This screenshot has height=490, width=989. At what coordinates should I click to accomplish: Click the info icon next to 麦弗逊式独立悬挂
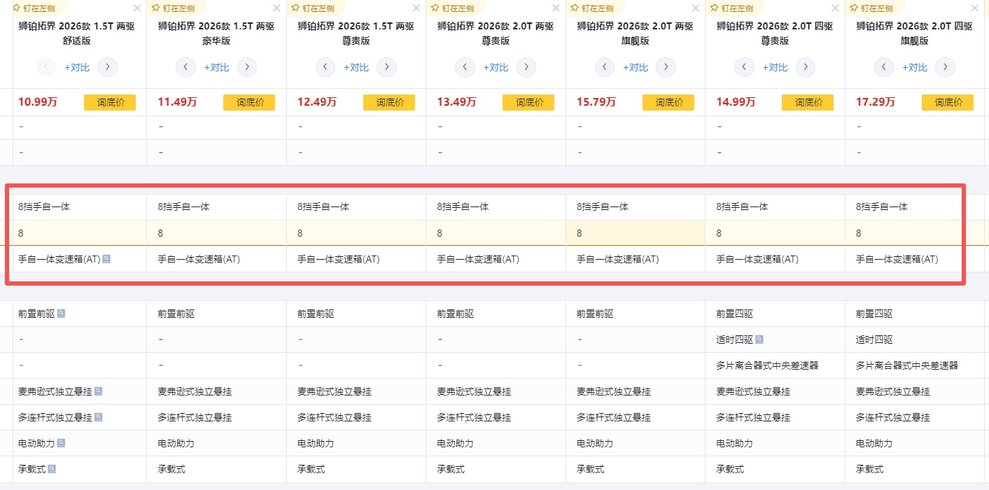[x=98, y=391]
